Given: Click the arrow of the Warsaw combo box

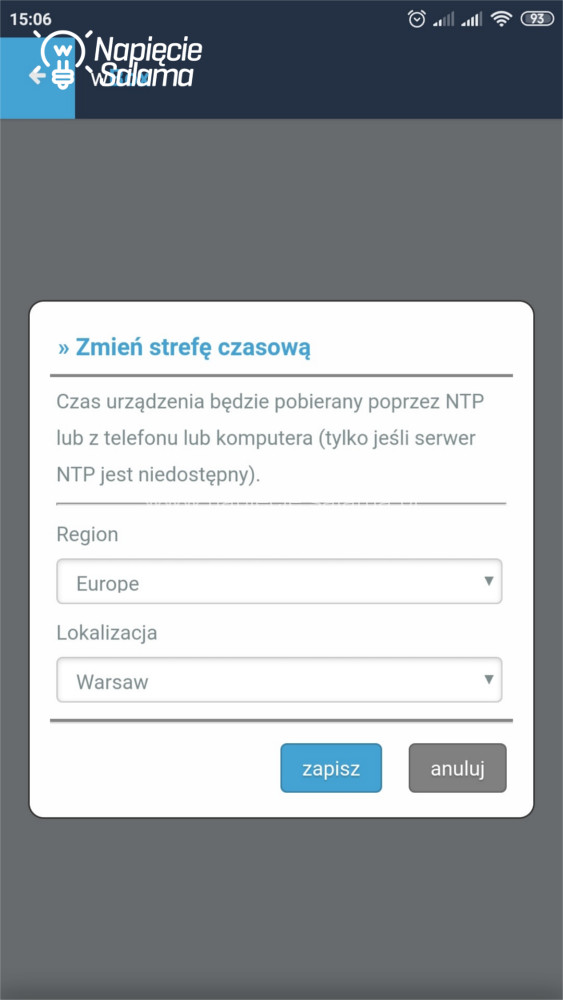Looking at the screenshot, I should [x=489, y=679].
